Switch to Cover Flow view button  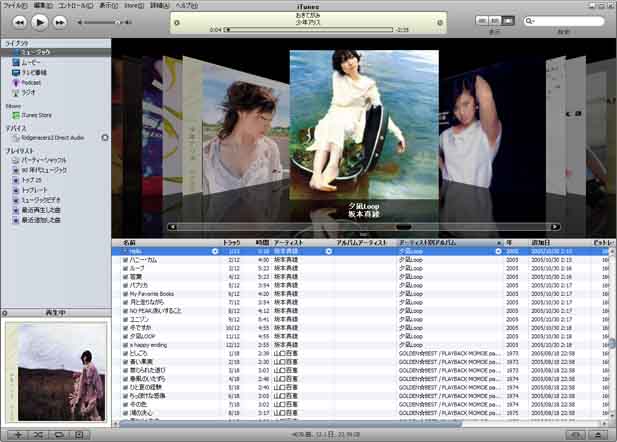508,20
